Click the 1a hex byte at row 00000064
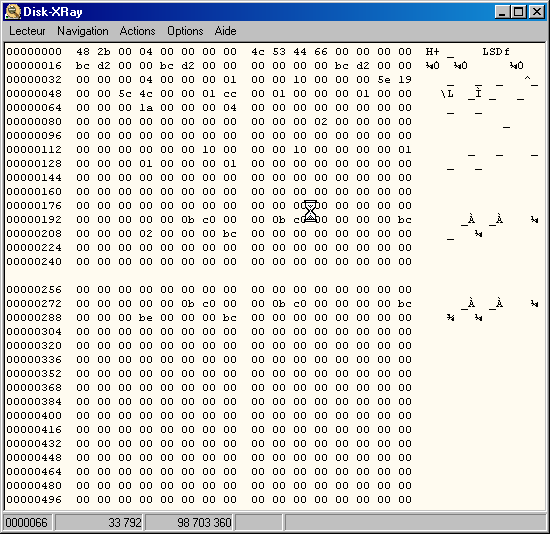 [x=146, y=108]
